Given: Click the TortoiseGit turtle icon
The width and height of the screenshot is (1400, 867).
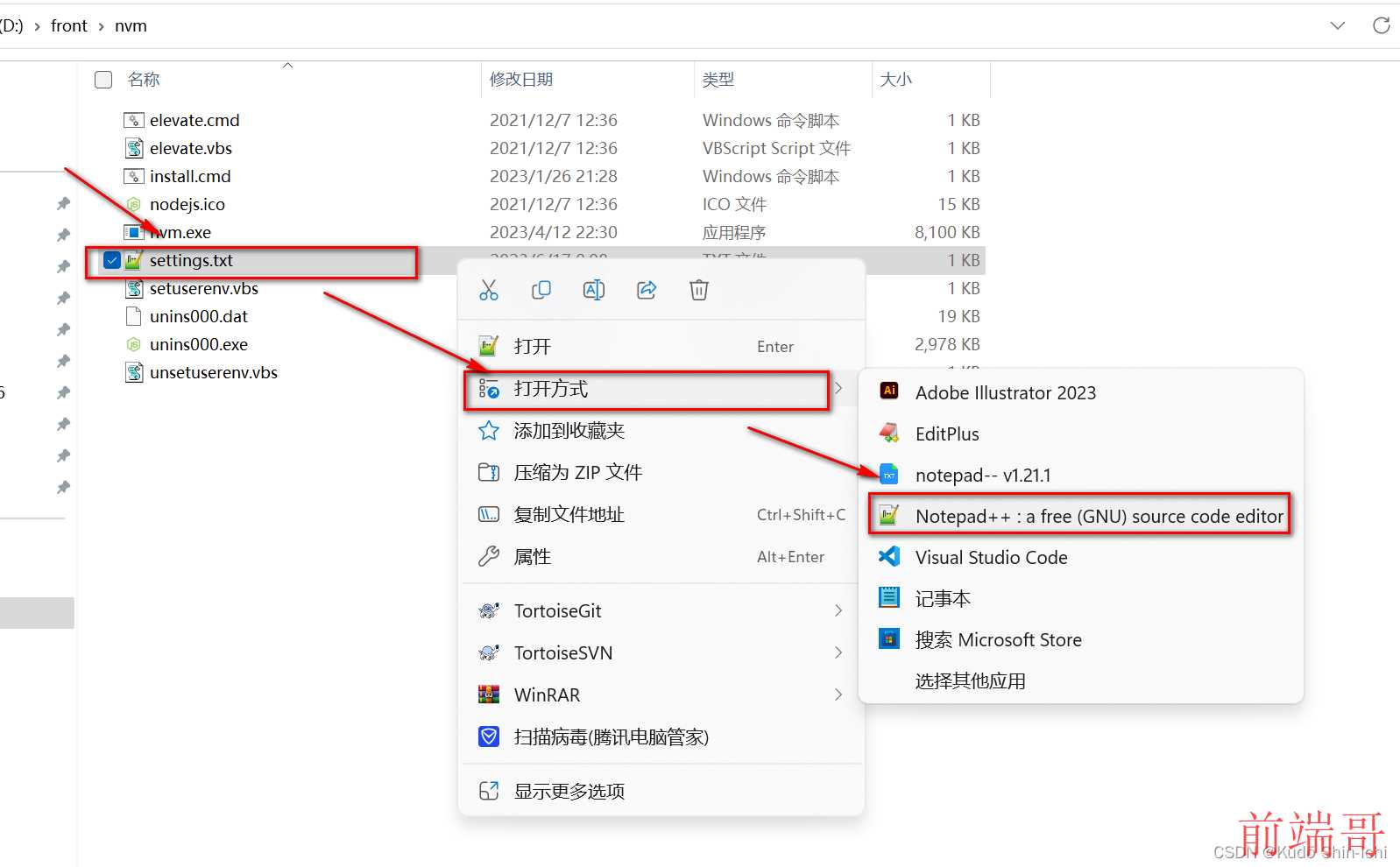Looking at the screenshot, I should pos(489,610).
